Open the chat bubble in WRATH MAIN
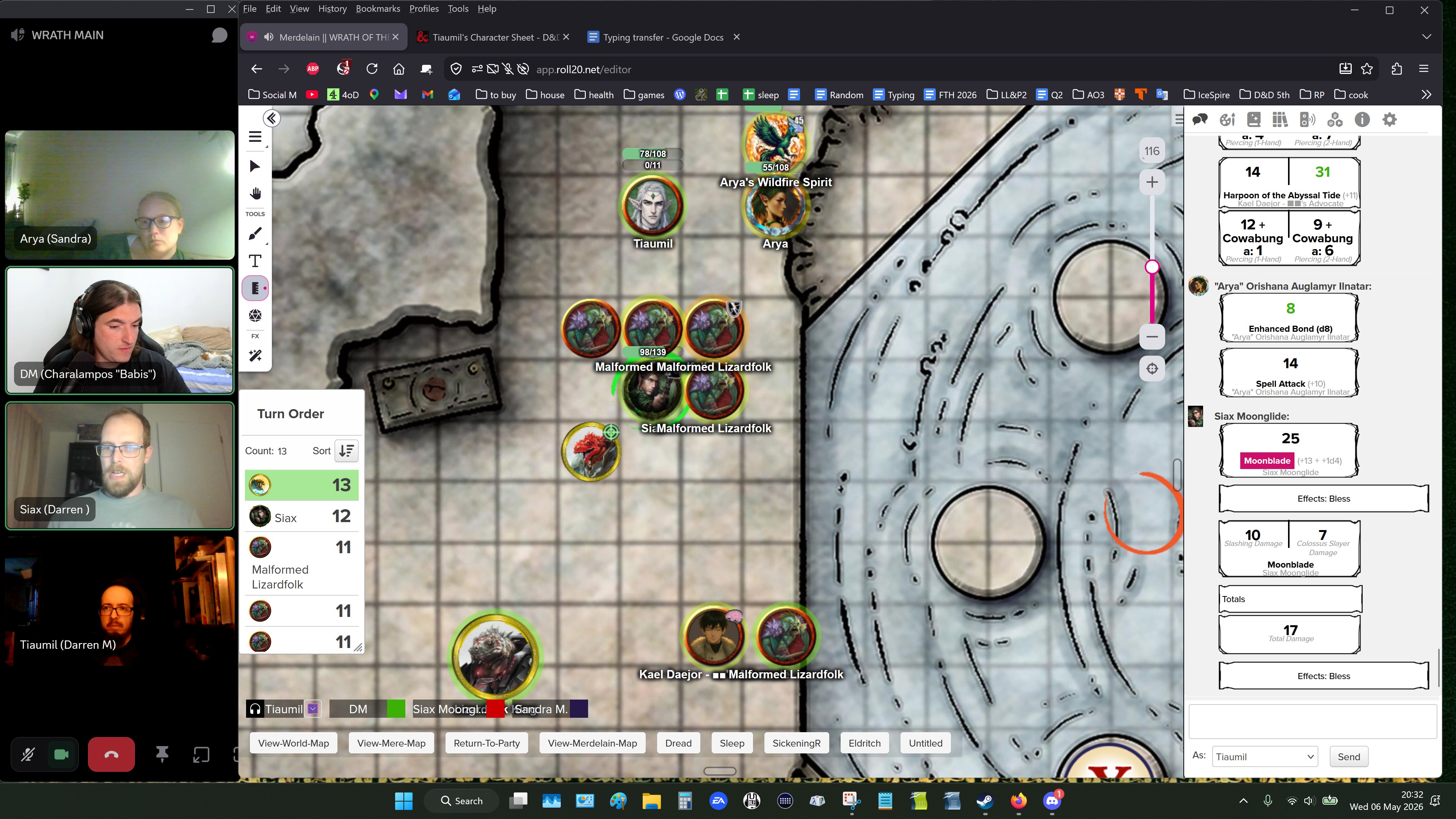The width and height of the screenshot is (1456, 819). coord(219,35)
